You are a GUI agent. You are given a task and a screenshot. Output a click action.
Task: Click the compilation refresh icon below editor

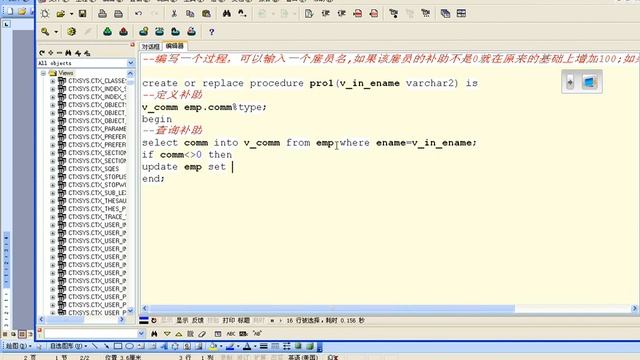(x=154, y=321)
